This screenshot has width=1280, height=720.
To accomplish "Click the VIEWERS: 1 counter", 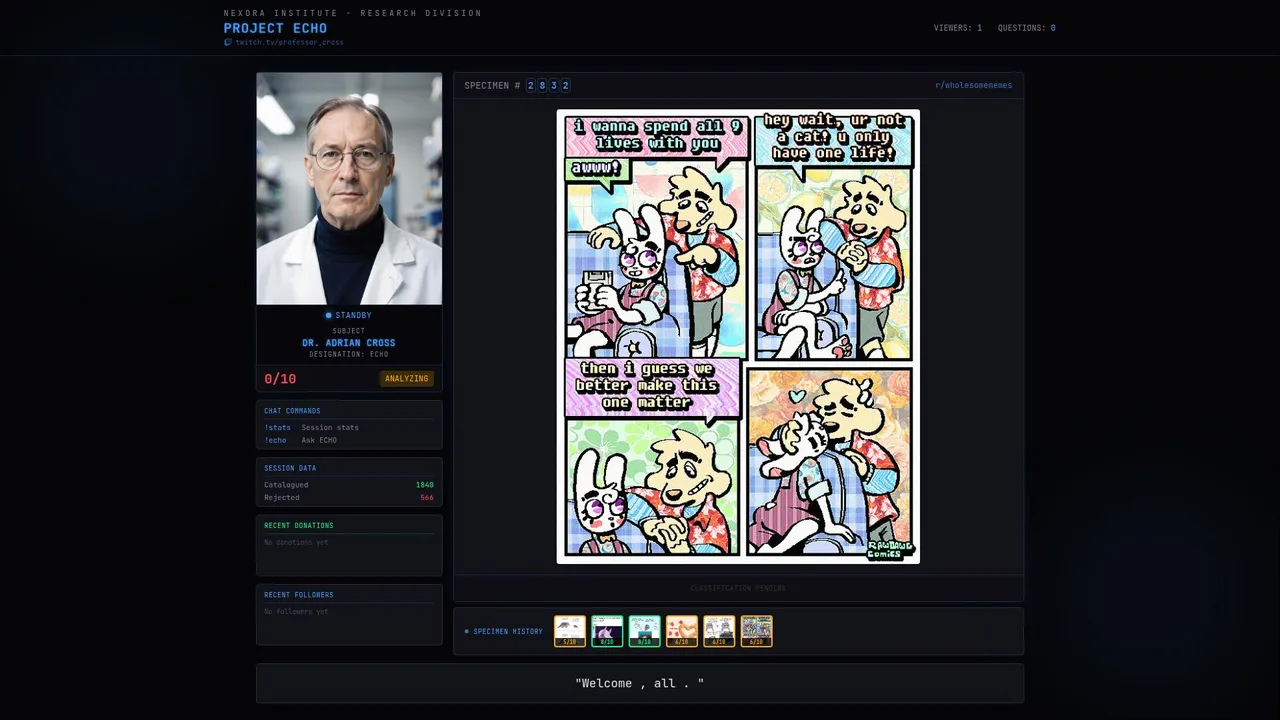I will coord(958,28).
